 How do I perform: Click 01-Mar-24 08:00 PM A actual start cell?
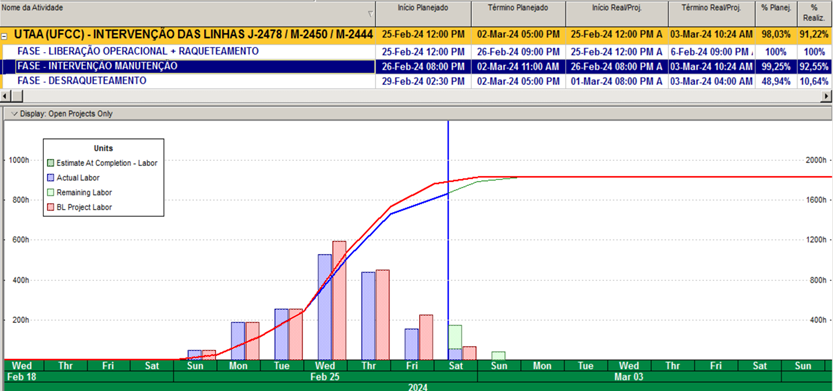[x=617, y=81]
